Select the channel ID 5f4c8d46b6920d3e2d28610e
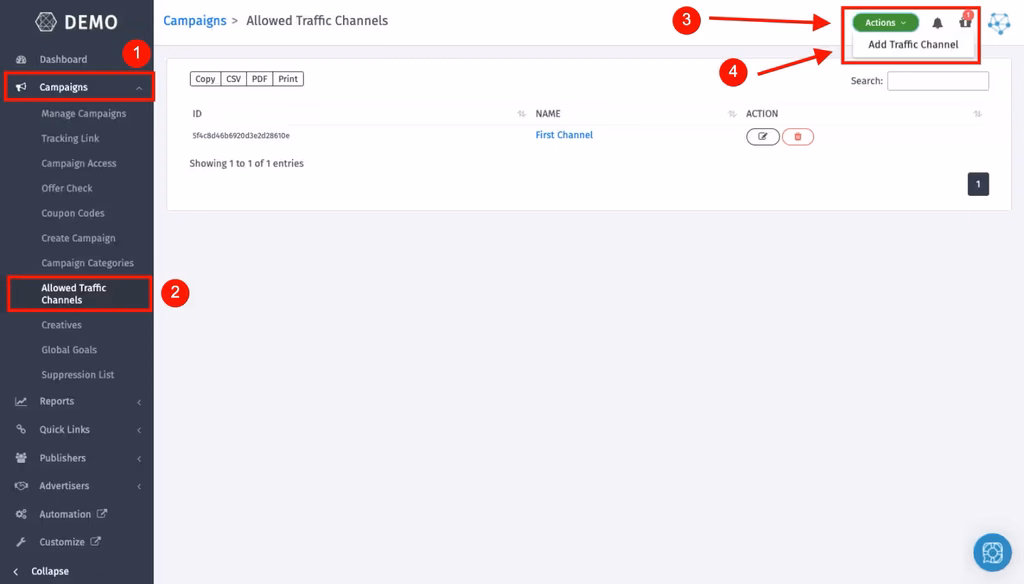This screenshot has height=584, width=1024. [x=241, y=136]
